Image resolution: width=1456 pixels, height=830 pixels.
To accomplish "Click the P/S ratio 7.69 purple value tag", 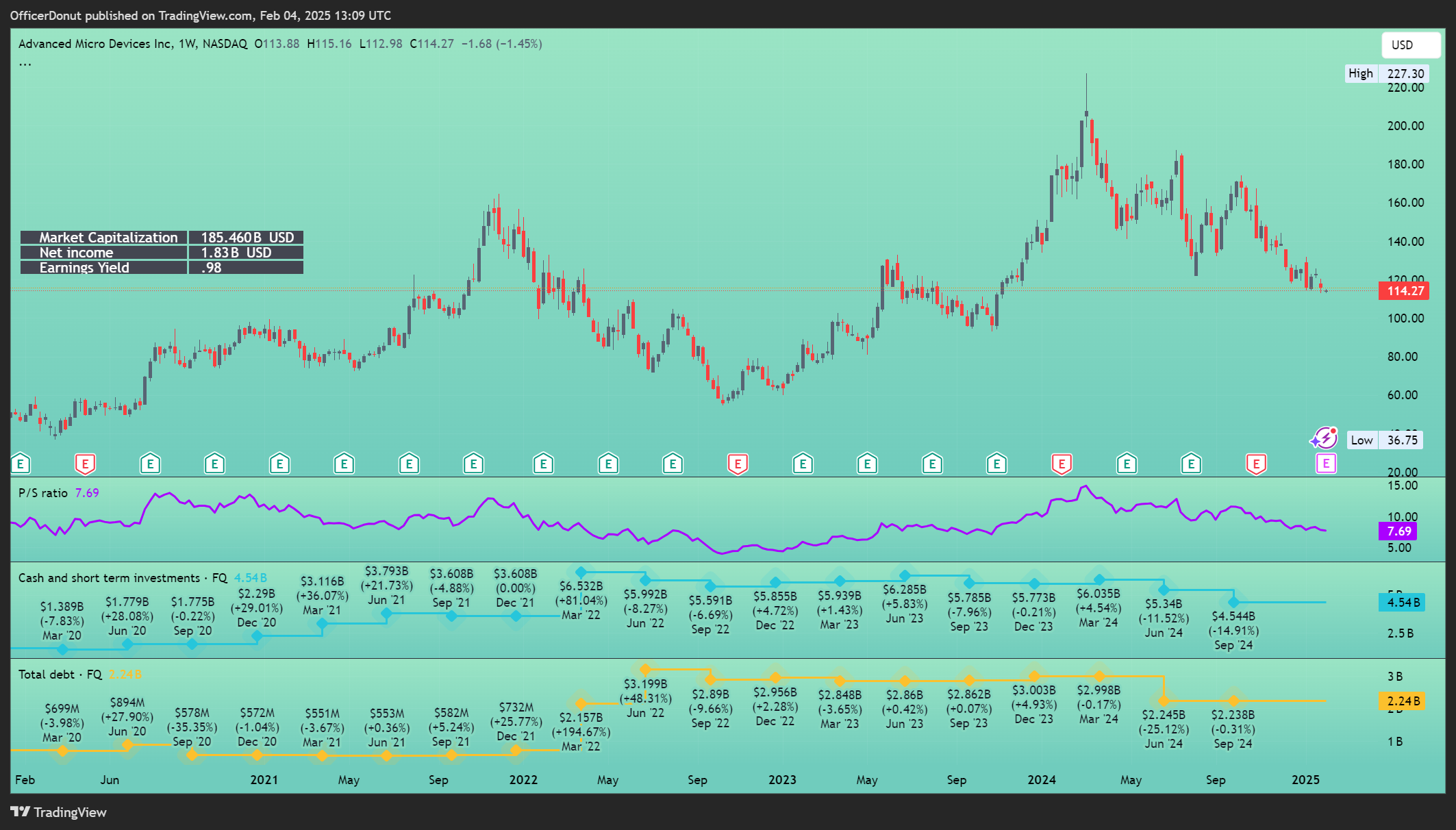I will click(1398, 531).
